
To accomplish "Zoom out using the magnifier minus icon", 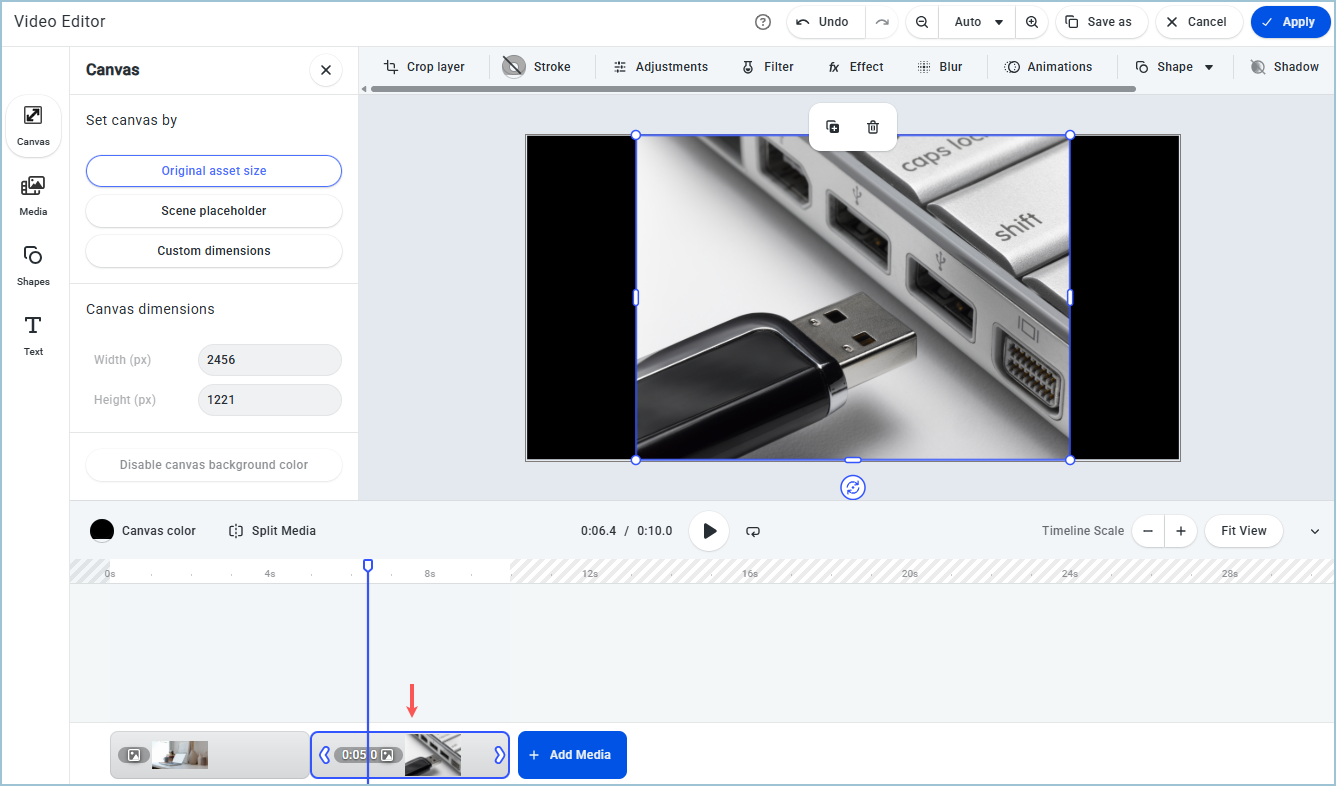I will tap(922, 22).
